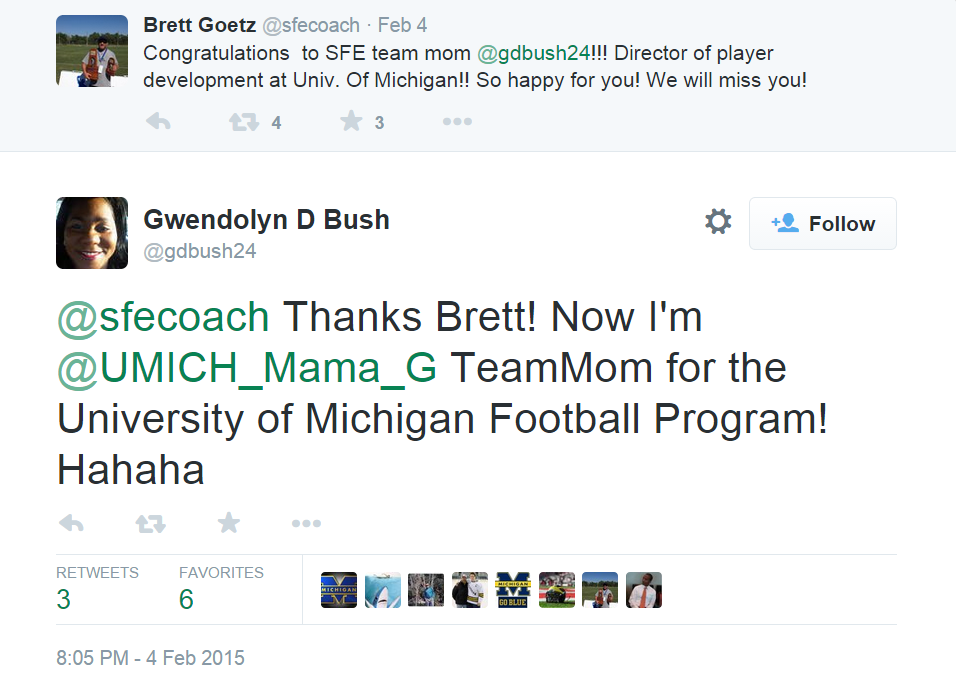This screenshot has width=956, height=688.
Task: Favorite Brett Goetz's tweet with star
Action: point(351,122)
